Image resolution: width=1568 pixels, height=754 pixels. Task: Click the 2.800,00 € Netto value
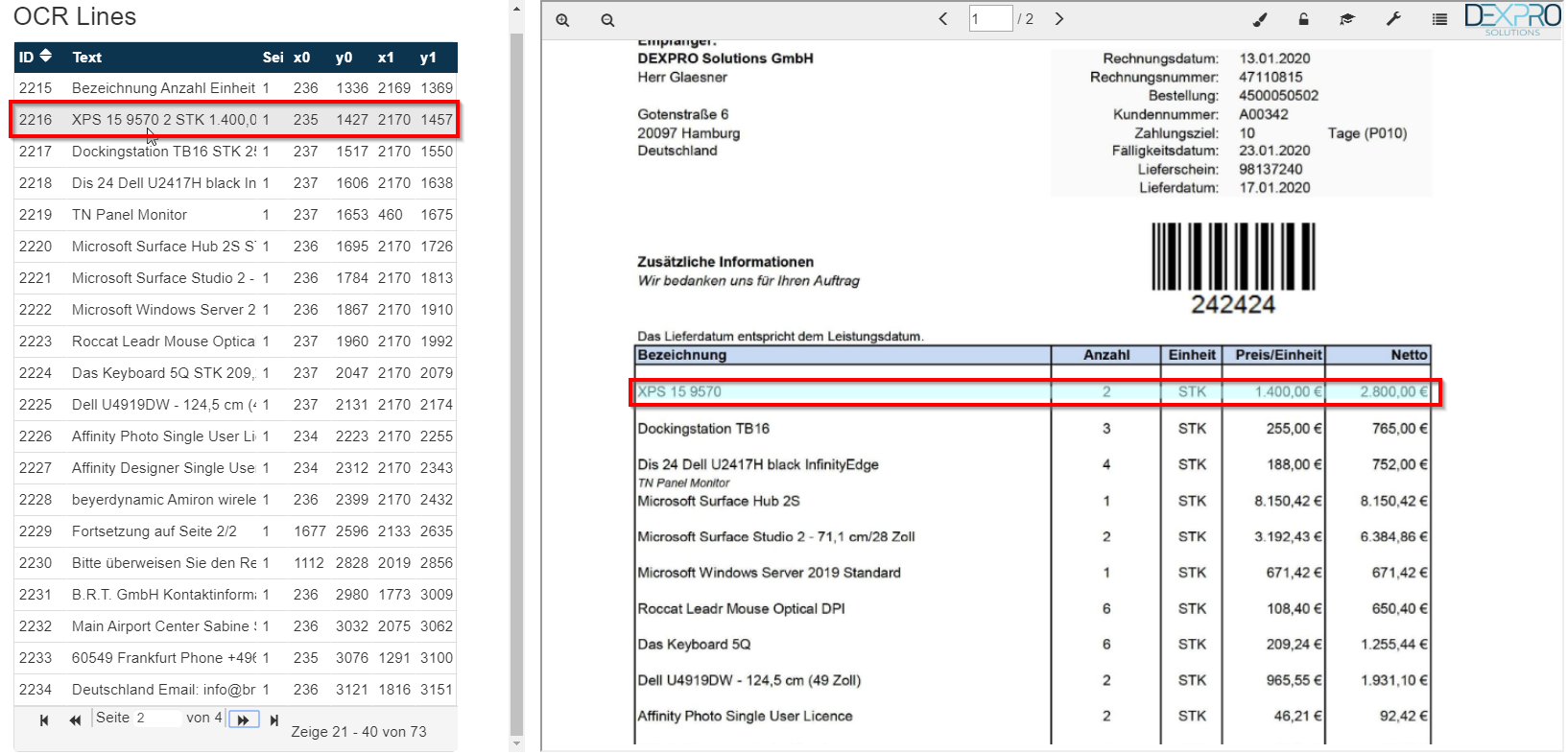[1393, 391]
